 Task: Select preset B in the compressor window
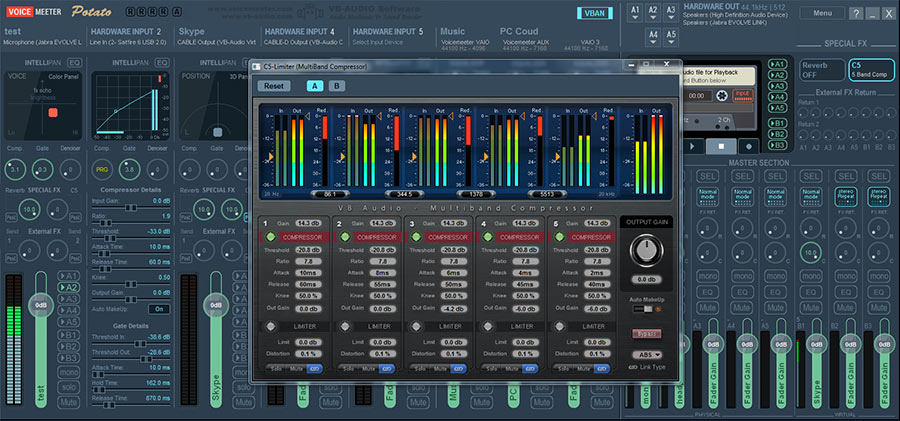tap(337, 86)
